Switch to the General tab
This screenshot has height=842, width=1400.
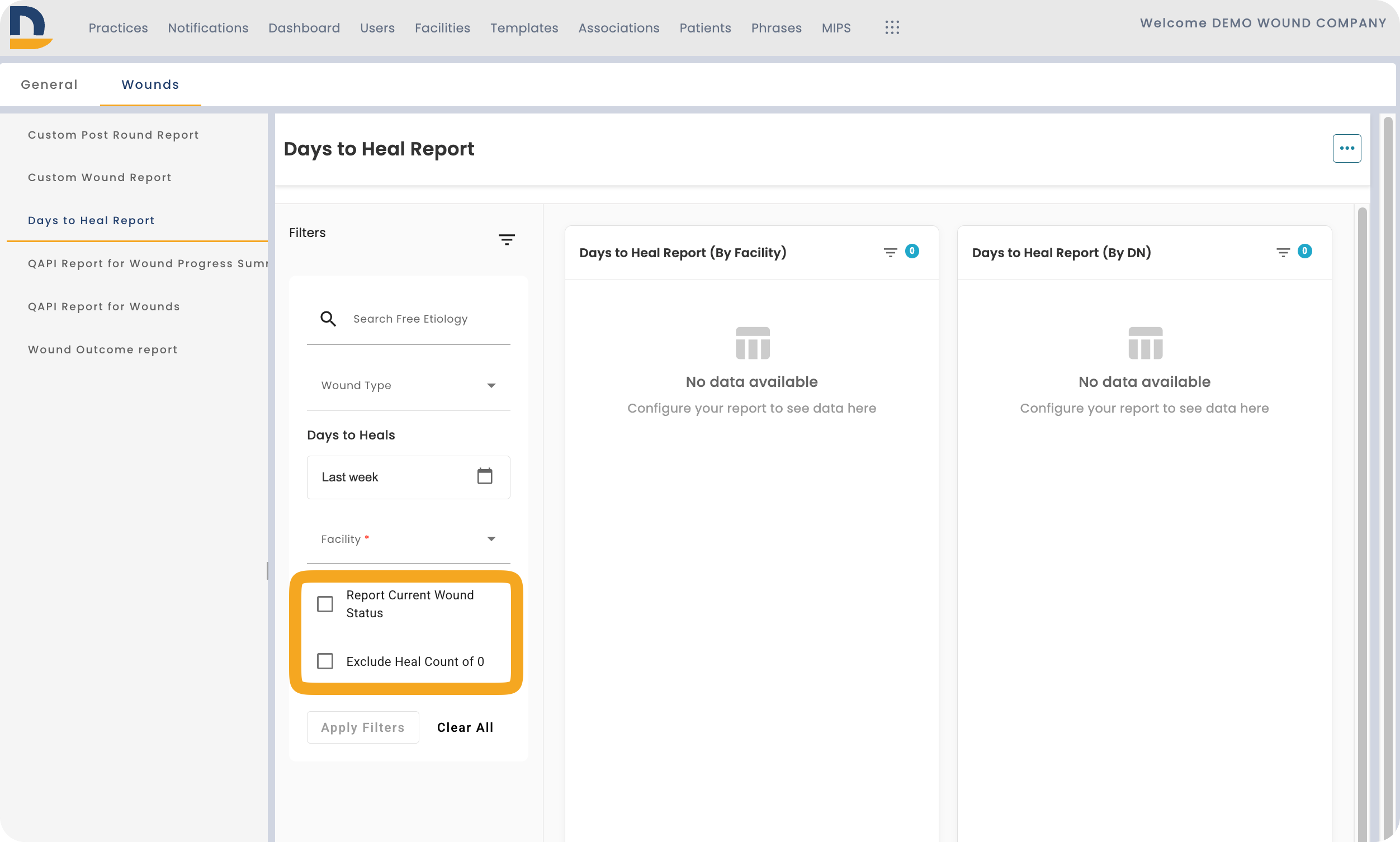point(49,84)
